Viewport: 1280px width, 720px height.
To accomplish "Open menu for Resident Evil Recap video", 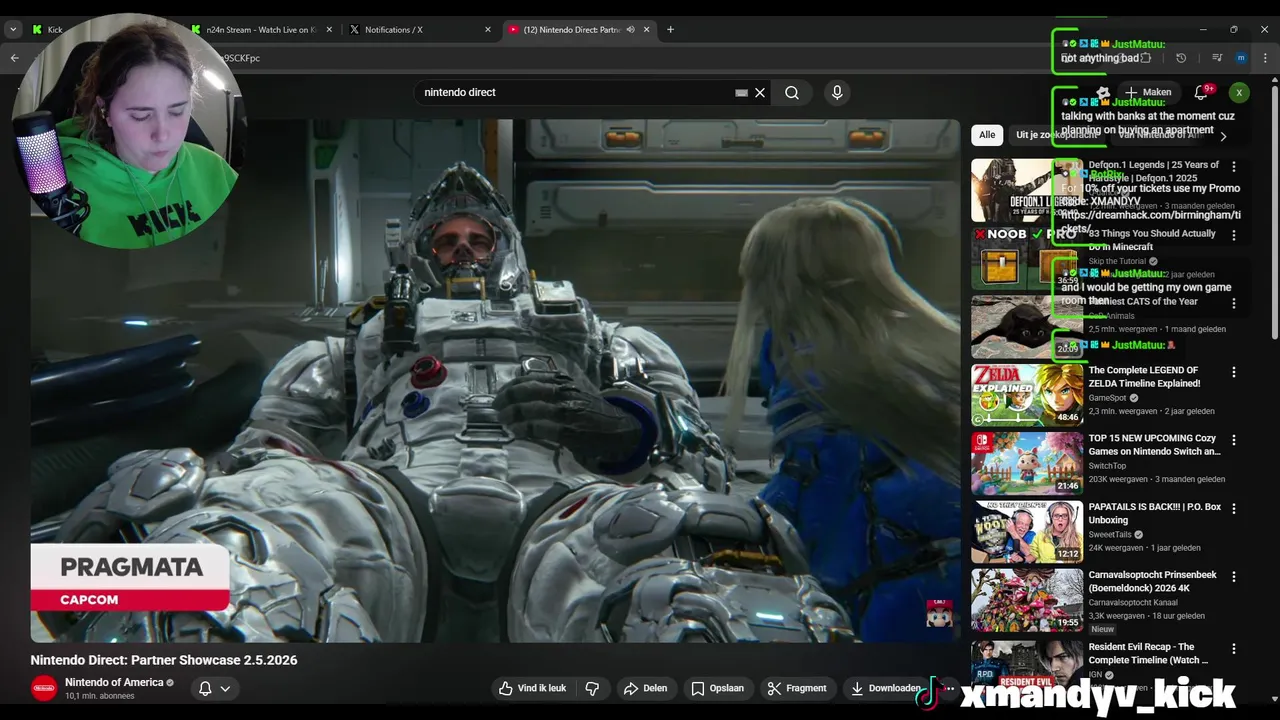I will coord(1233,648).
